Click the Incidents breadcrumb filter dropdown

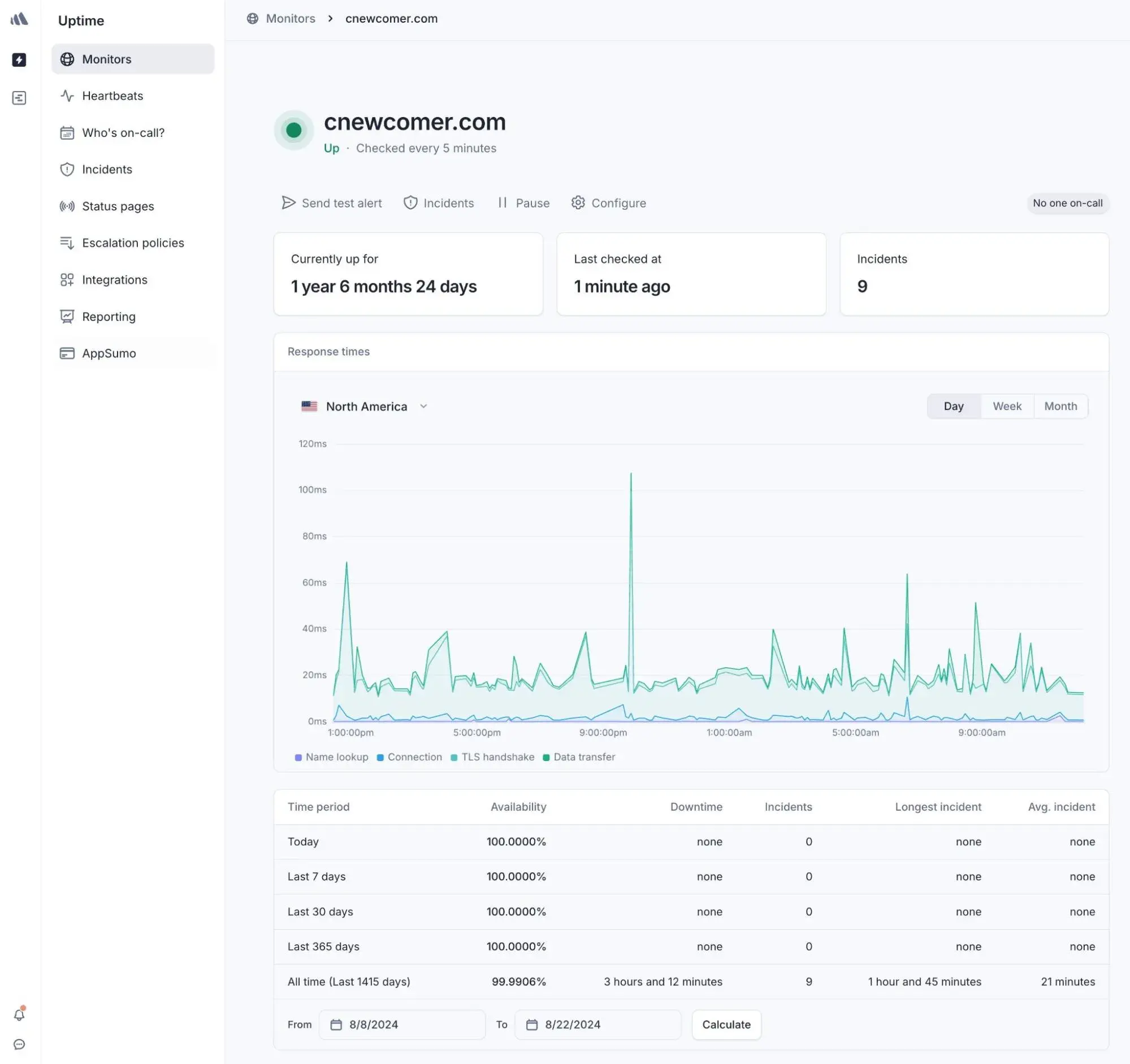pyautogui.click(x=438, y=203)
